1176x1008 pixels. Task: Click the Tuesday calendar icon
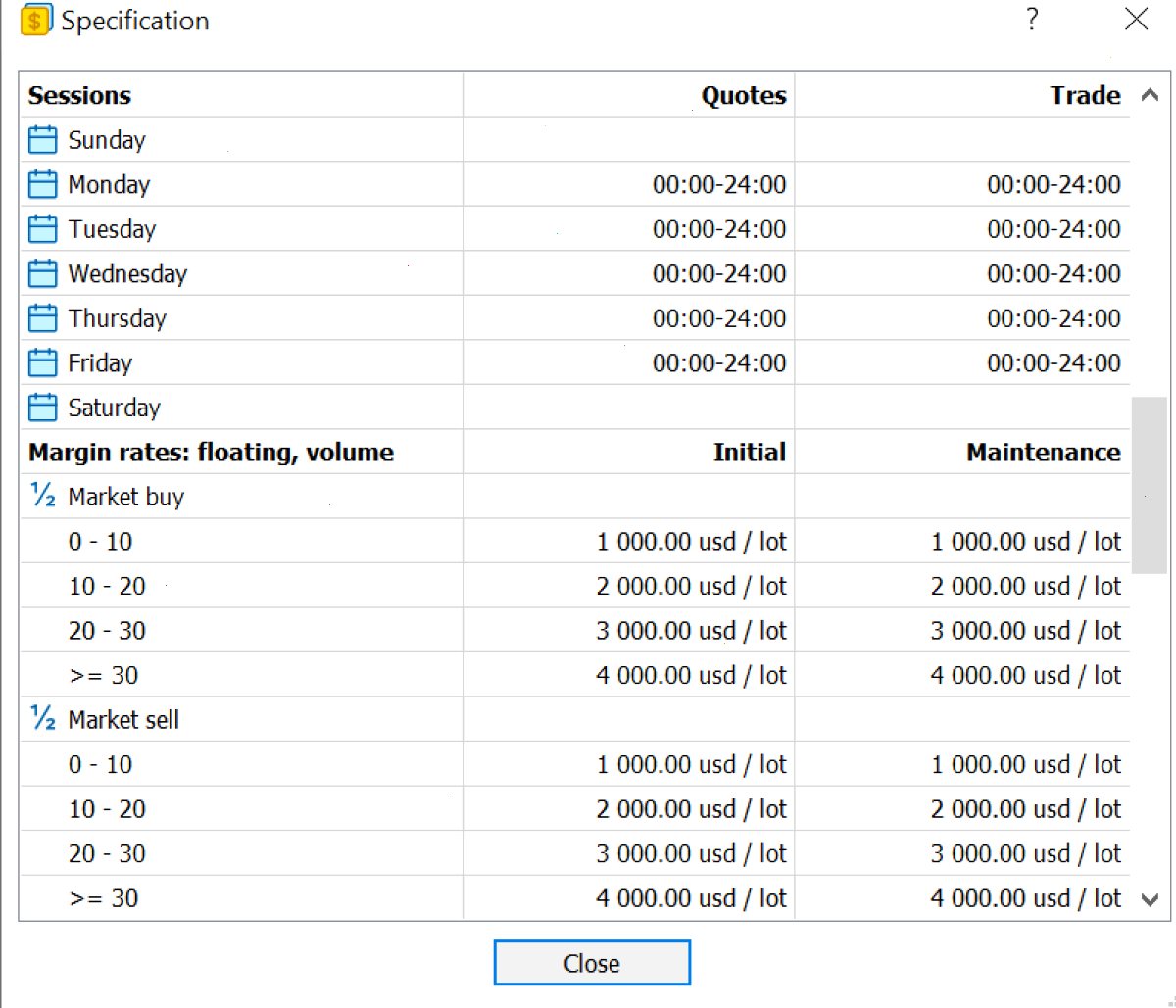42,229
